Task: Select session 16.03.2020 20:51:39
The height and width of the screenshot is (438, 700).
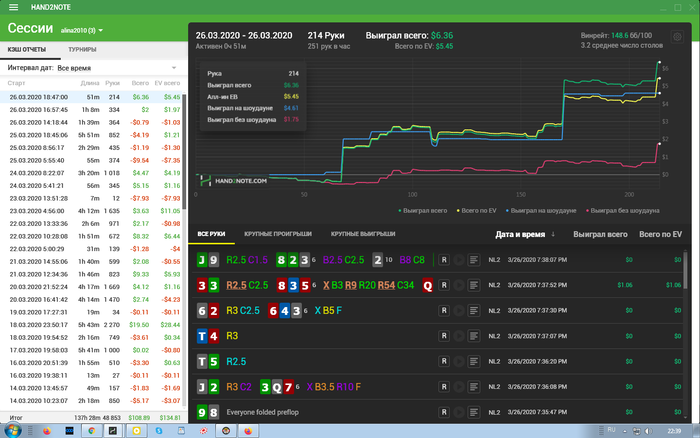Action: click(x=93, y=363)
